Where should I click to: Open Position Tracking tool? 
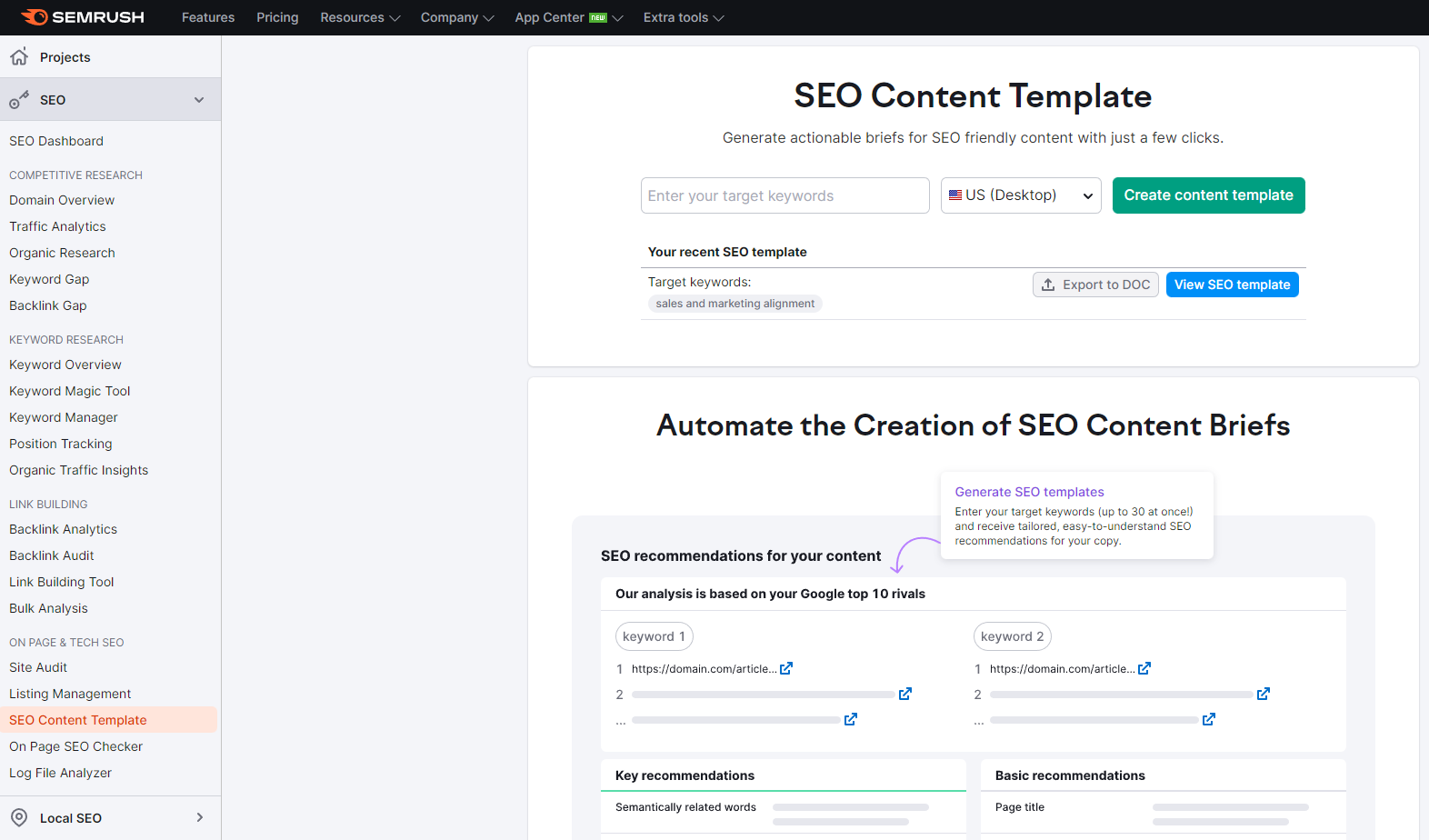coord(61,444)
